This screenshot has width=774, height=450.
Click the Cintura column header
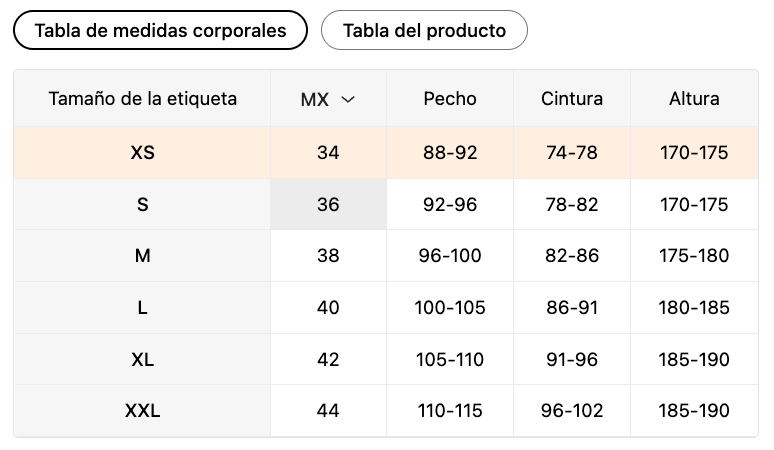[x=572, y=99]
